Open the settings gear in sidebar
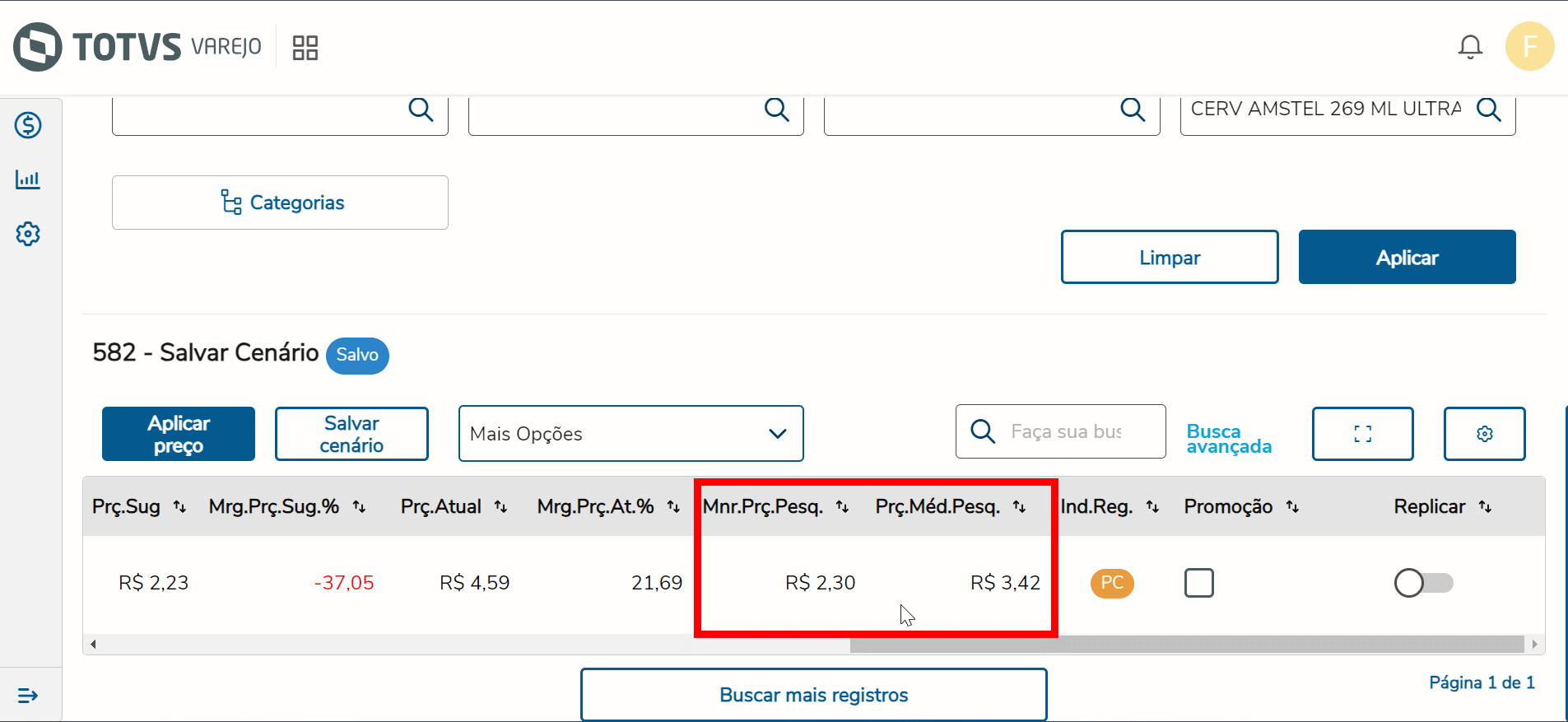1568x722 pixels. click(28, 234)
